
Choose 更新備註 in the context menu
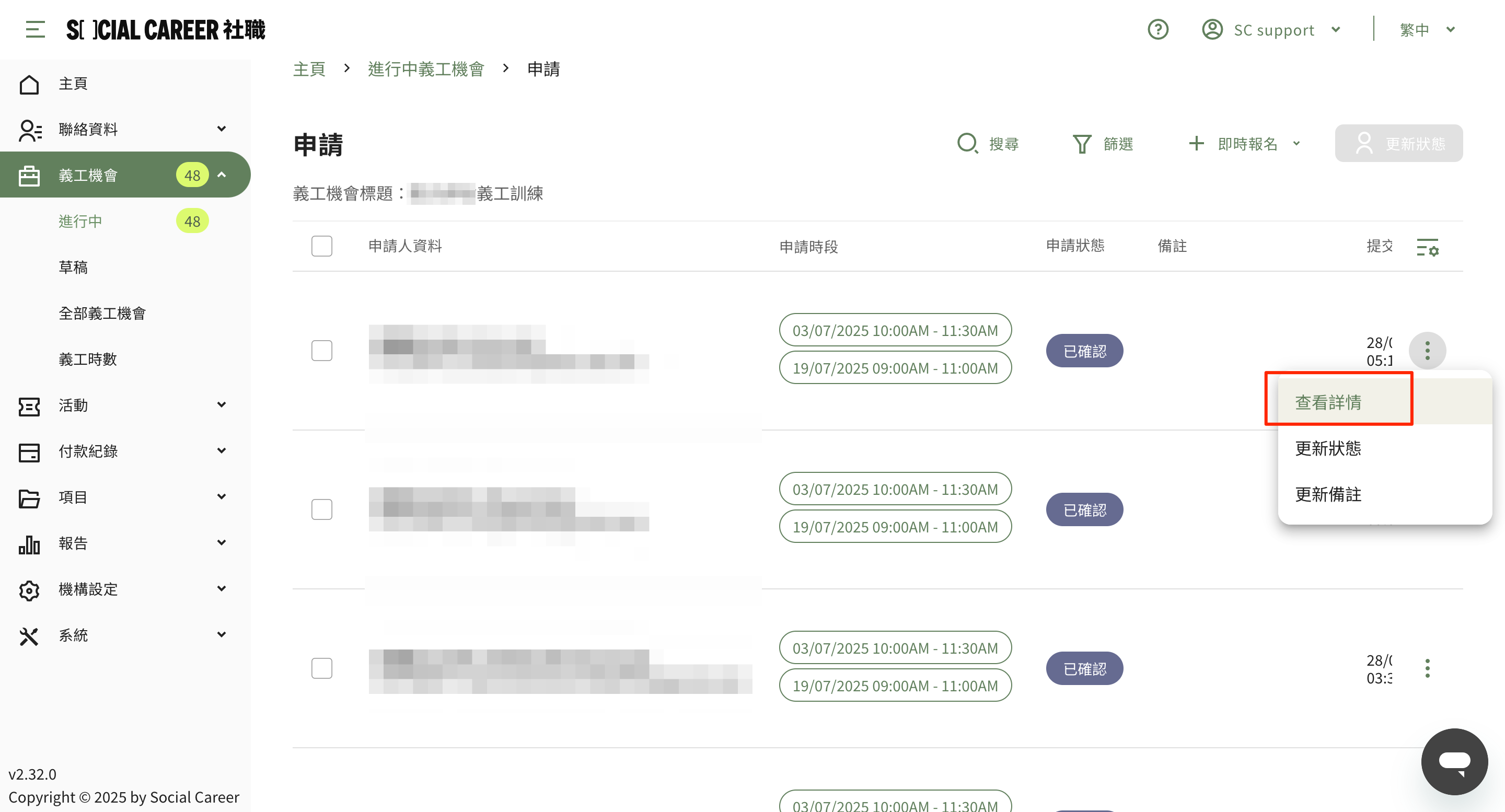pyautogui.click(x=1328, y=494)
